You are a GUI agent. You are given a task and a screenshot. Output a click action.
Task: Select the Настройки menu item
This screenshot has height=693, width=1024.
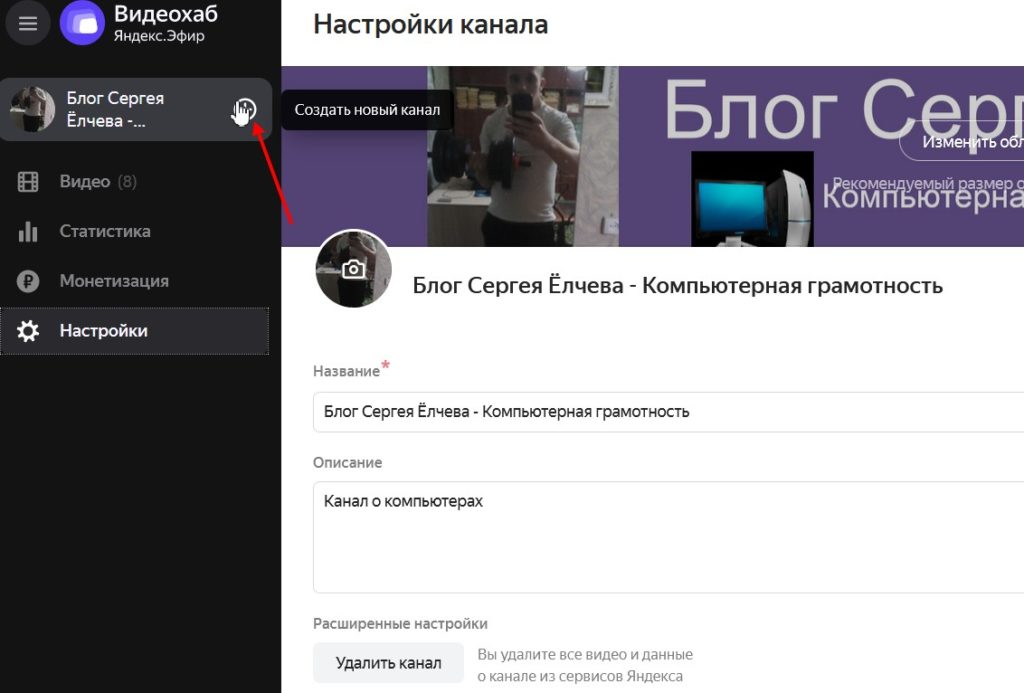click(135, 330)
